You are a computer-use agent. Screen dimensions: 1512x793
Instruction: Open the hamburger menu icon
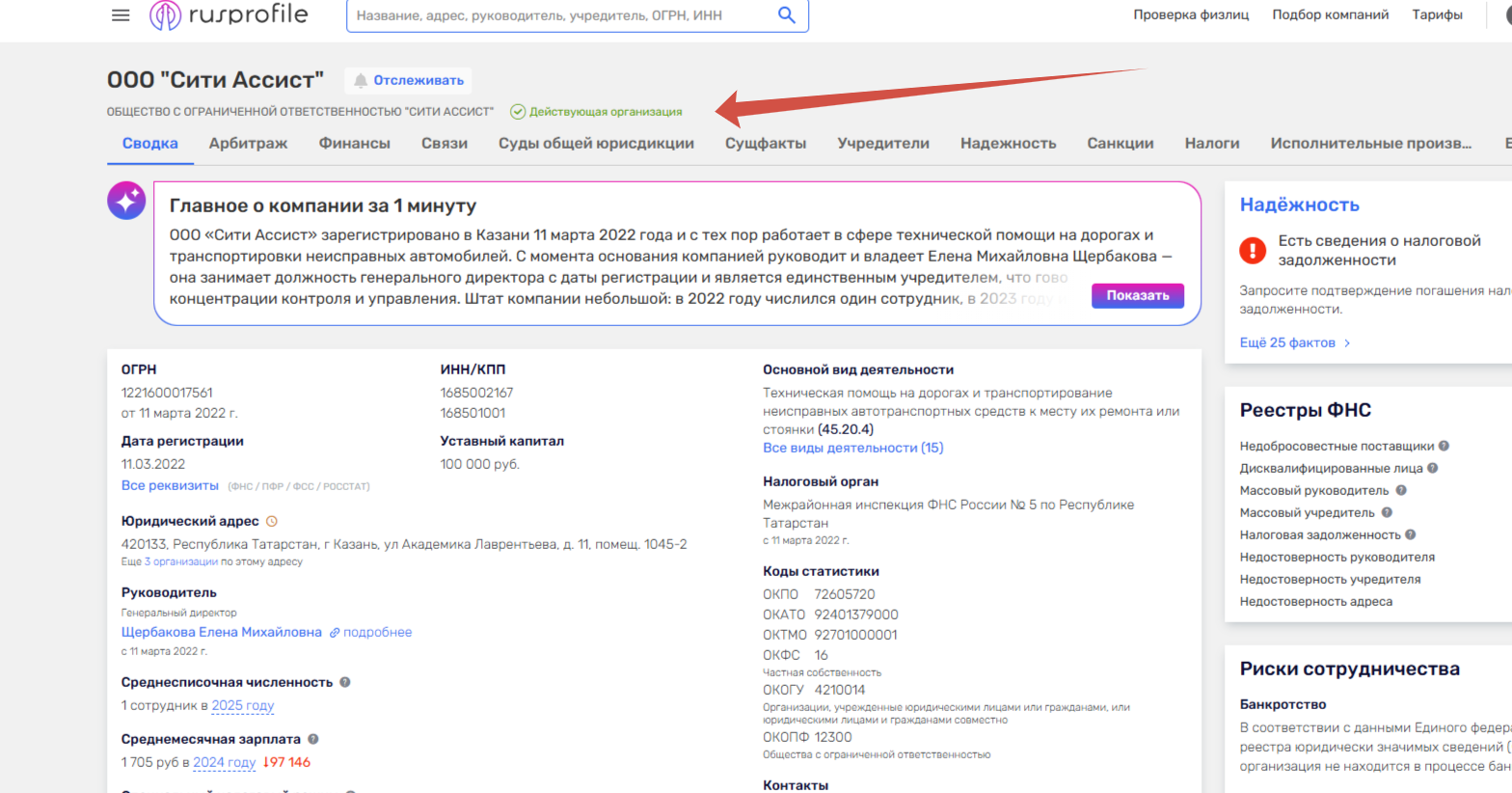click(121, 15)
